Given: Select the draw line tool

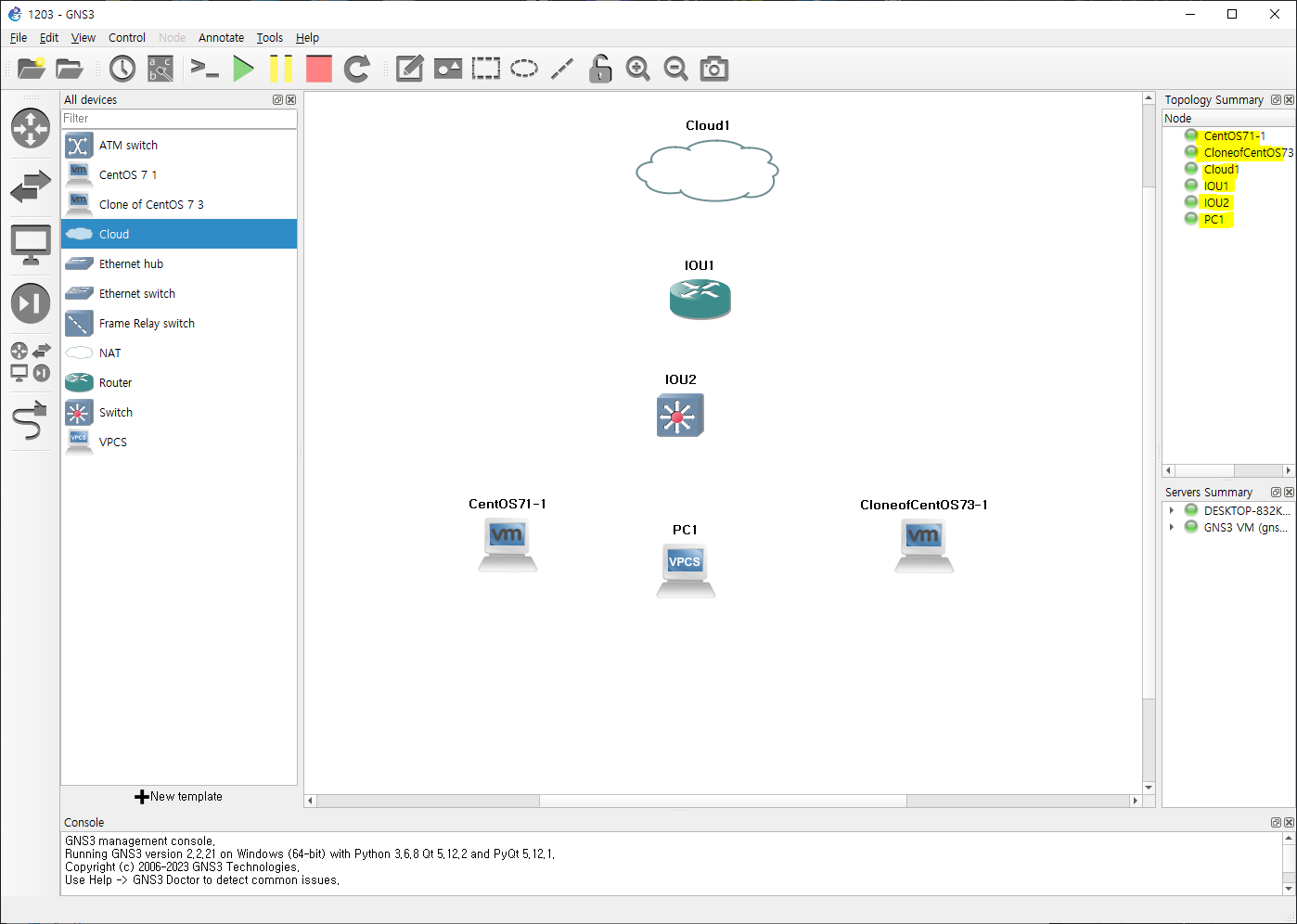Looking at the screenshot, I should point(562,69).
